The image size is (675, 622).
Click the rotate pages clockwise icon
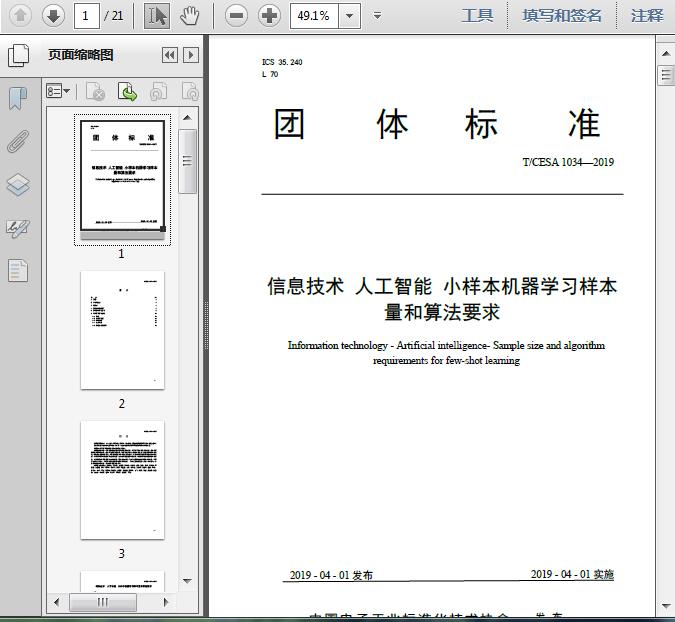coord(190,92)
